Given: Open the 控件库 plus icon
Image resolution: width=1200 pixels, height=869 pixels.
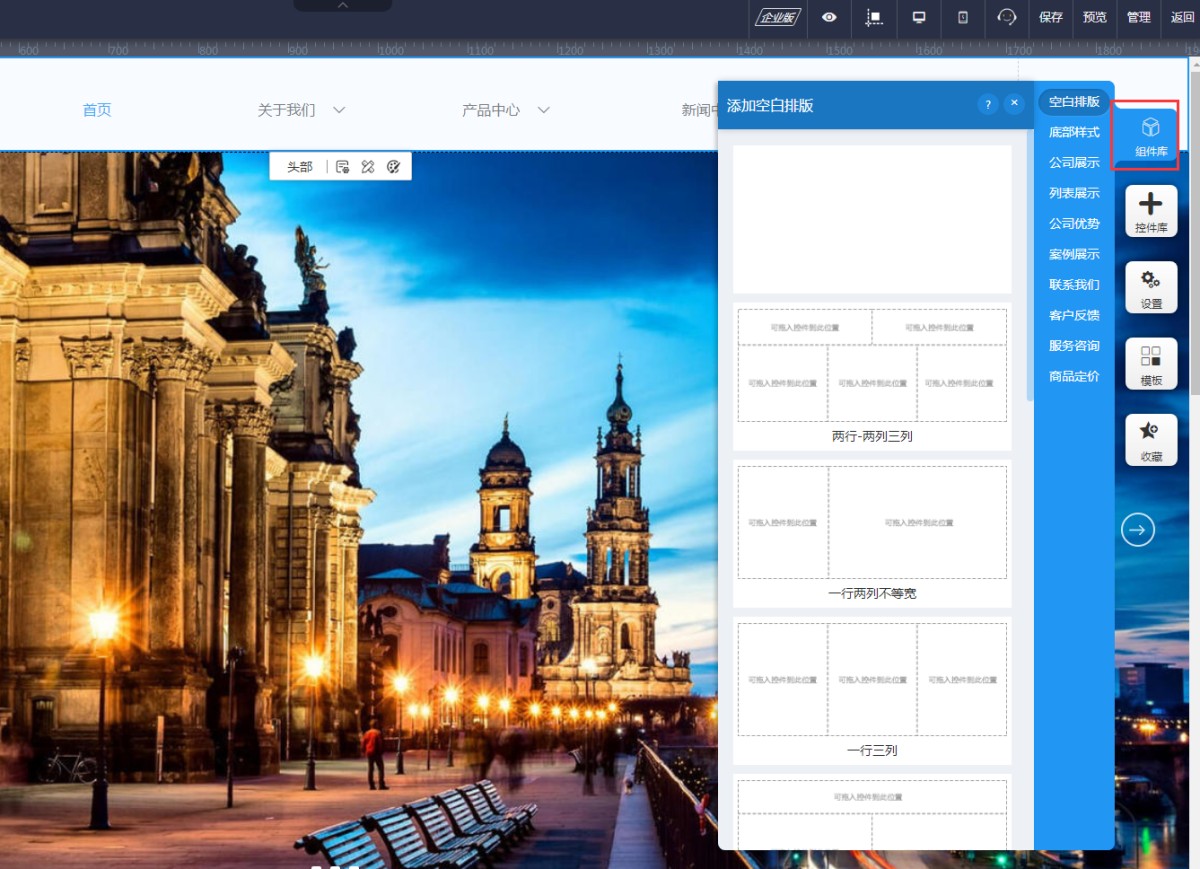Looking at the screenshot, I should (1150, 210).
